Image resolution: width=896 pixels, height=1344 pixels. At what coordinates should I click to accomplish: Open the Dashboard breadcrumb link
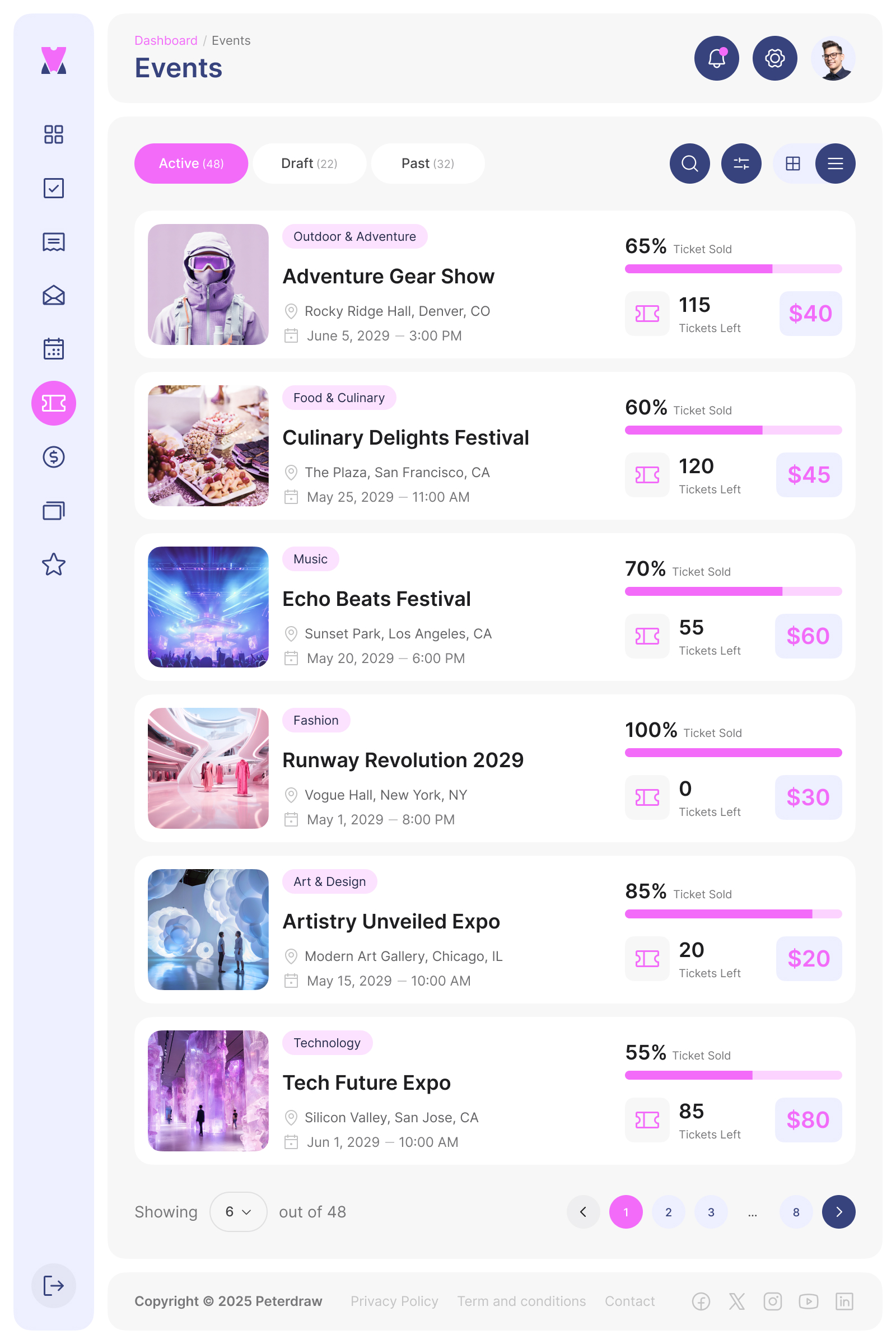coord(166,40)
